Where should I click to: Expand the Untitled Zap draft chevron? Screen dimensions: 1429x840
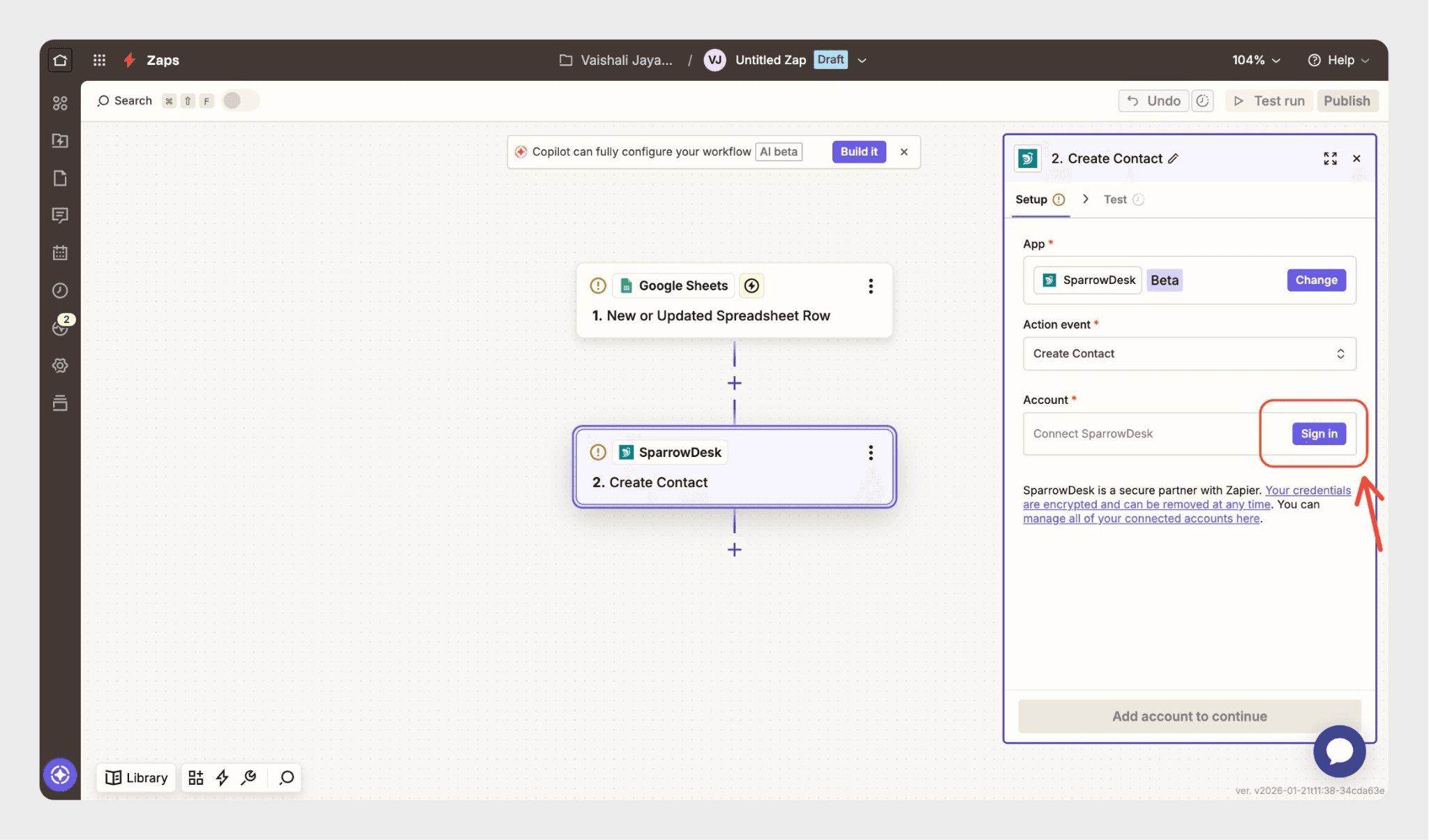(862, 60)
